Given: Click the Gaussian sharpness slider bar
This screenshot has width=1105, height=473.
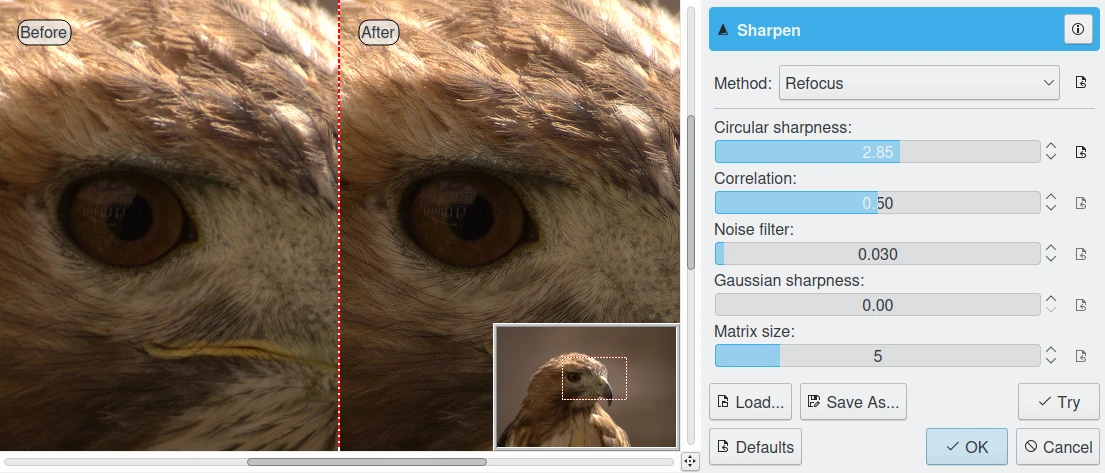Looking at the screenshot, I should point(877,305).
